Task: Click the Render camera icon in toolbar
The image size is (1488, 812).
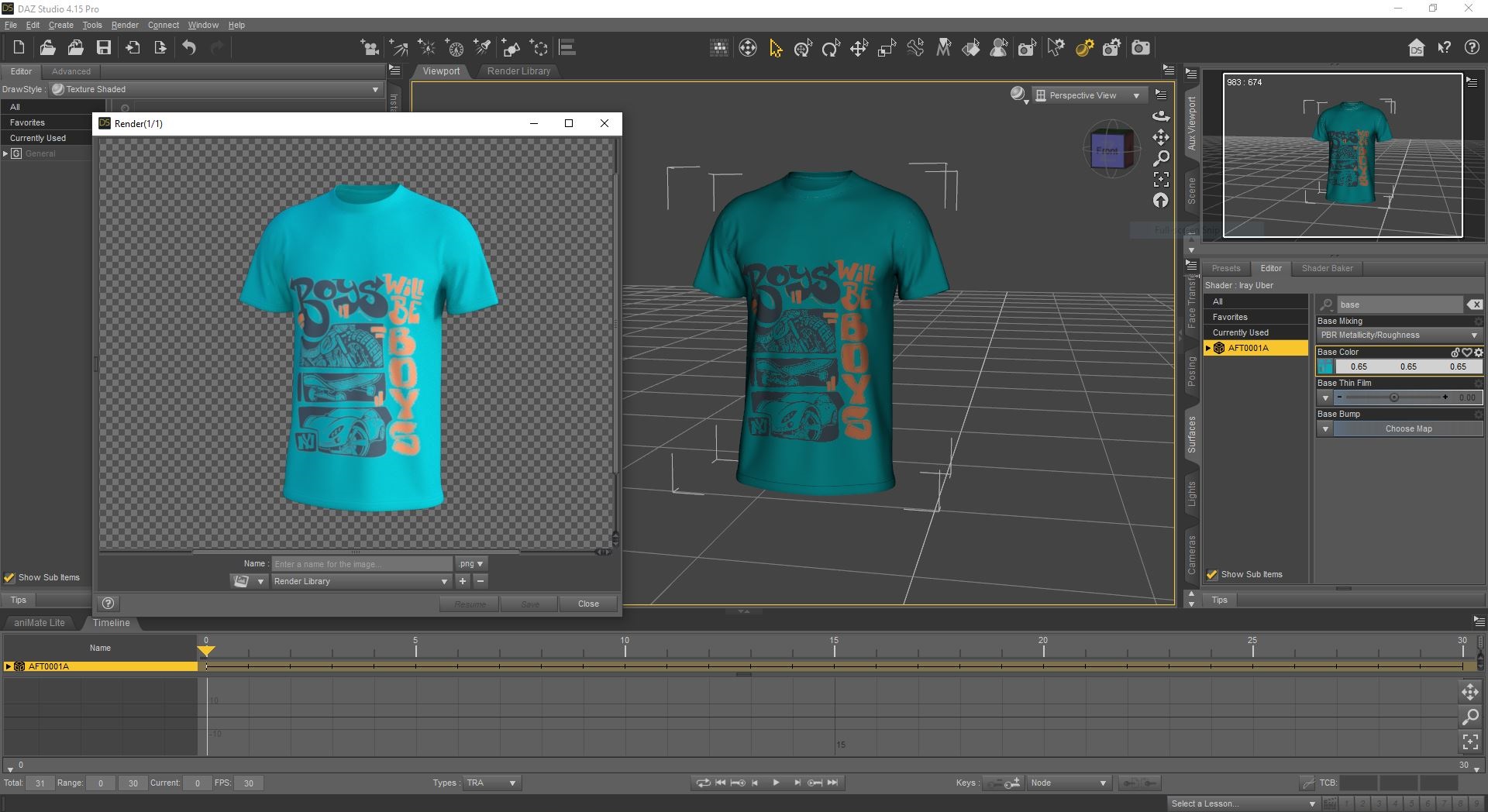Action: click(1140, 48)
